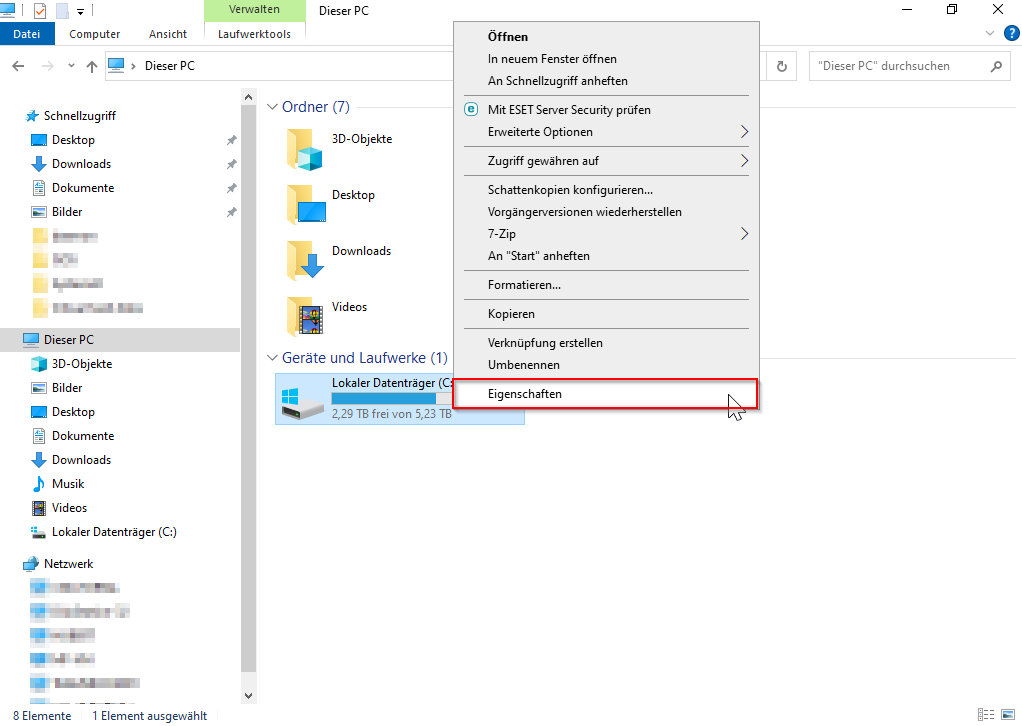1022x726 pixels.
Task: Open the 3D-Objekte folder icon
Action: click(305, 148)
